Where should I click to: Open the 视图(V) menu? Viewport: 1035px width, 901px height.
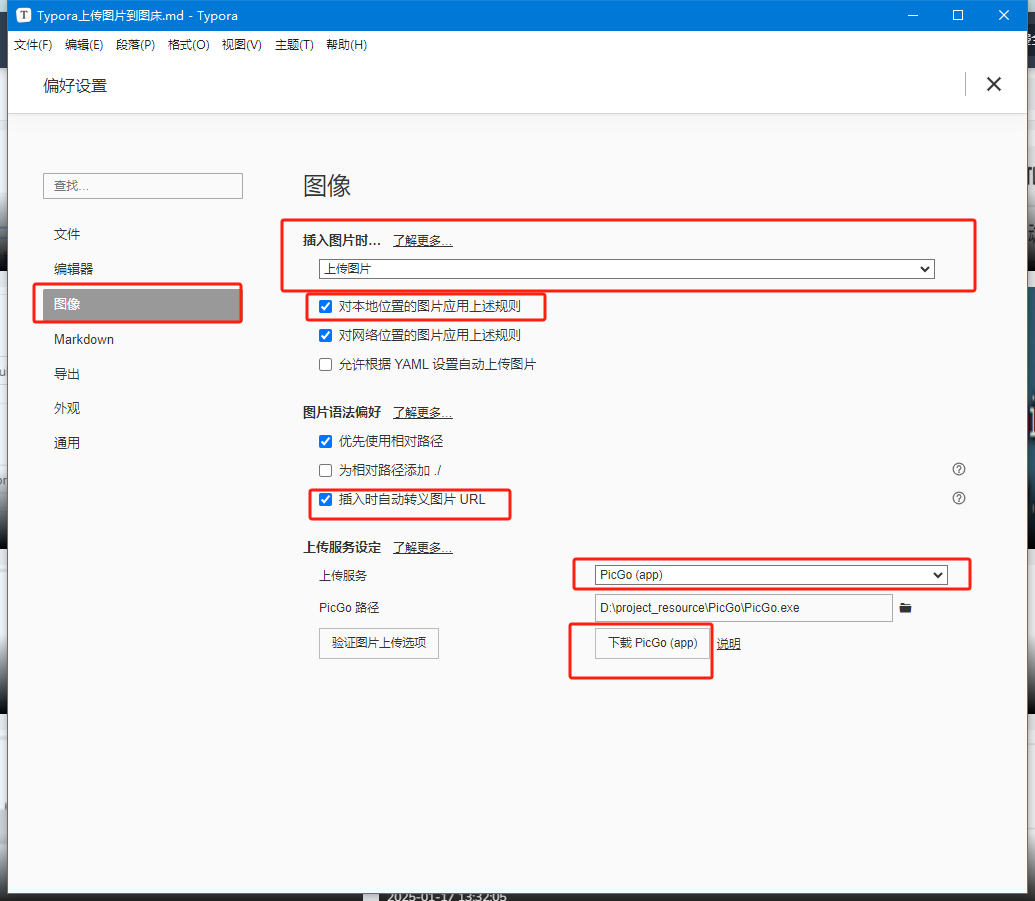click(x=242, y=45)
